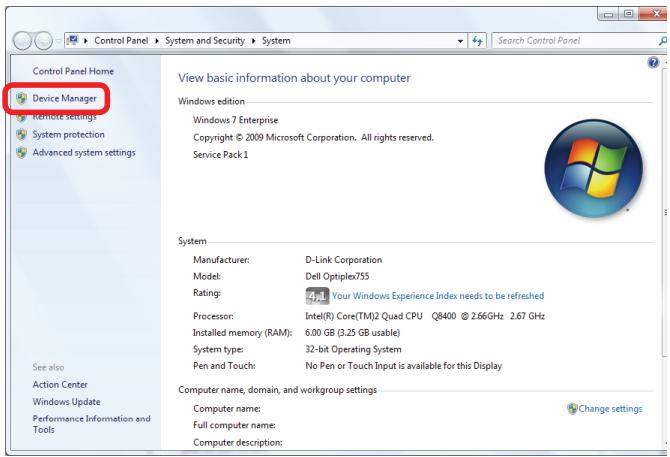Open System protection settings
Screen dimensions: 670x457
tap(68, 135)
